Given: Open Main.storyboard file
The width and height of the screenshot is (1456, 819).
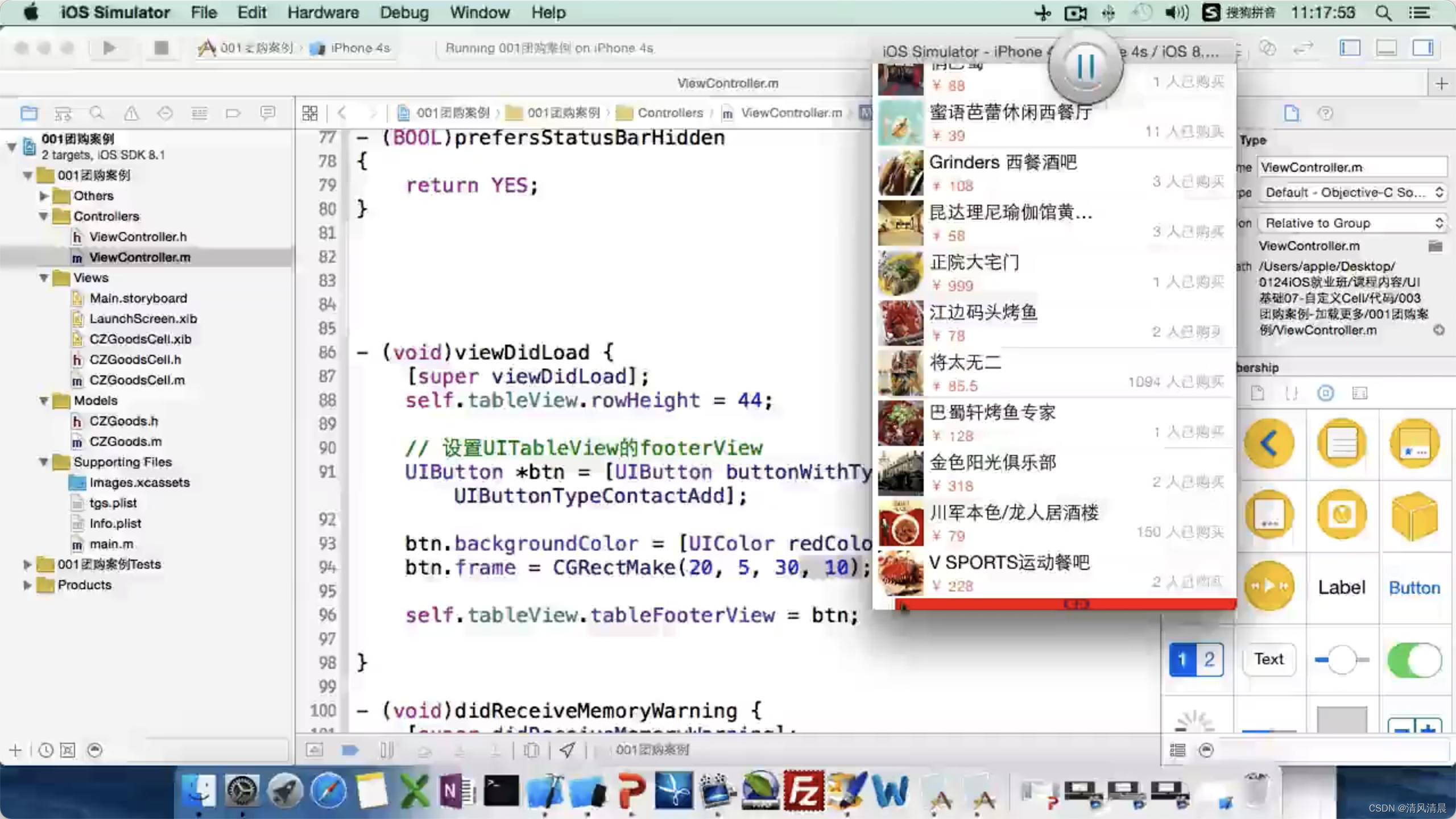Looking at the screenshot, I should pos(138,298).
